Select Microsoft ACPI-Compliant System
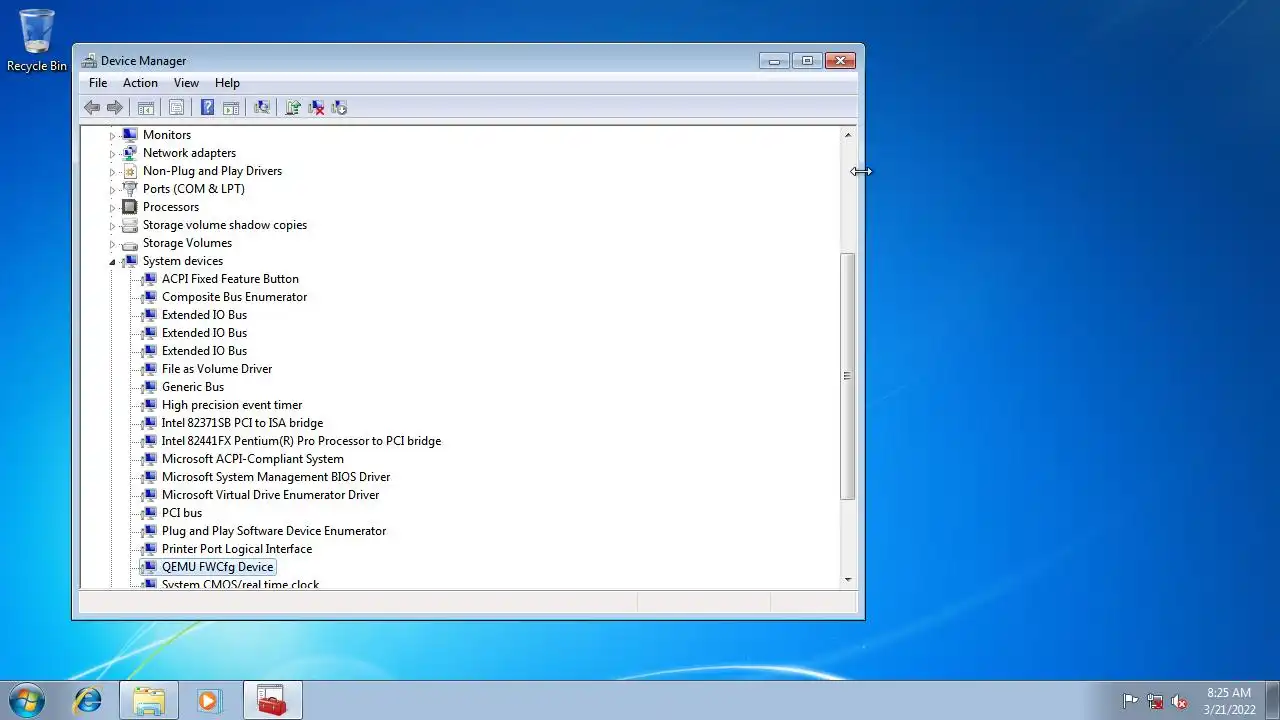This screenshot has height=720, width=1280. 253,459
